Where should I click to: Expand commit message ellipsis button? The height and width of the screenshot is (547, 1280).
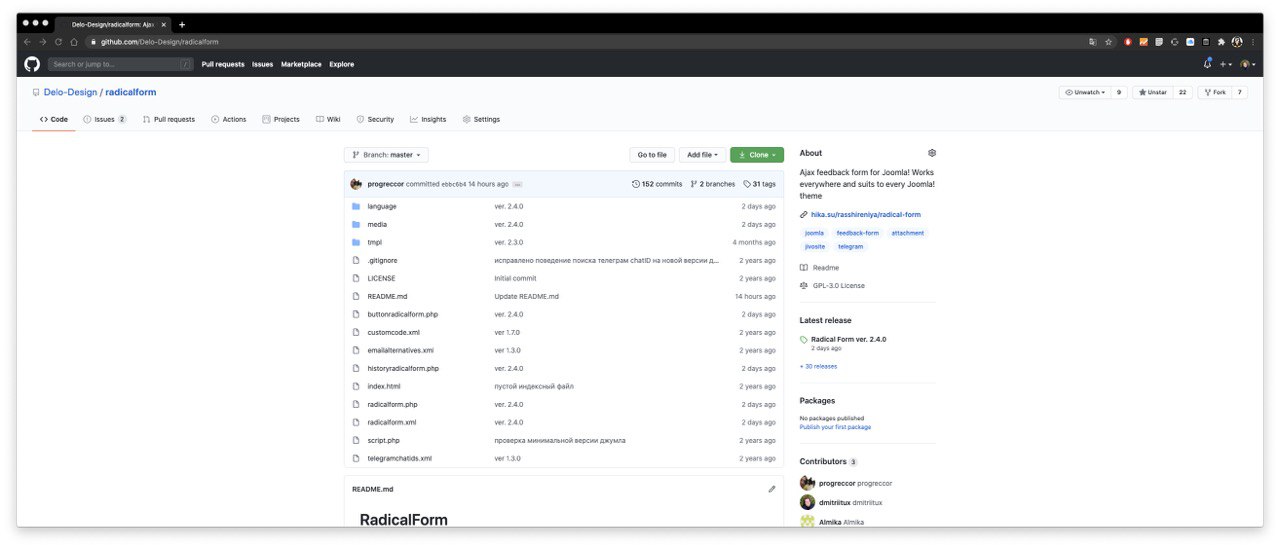(518, 184)
